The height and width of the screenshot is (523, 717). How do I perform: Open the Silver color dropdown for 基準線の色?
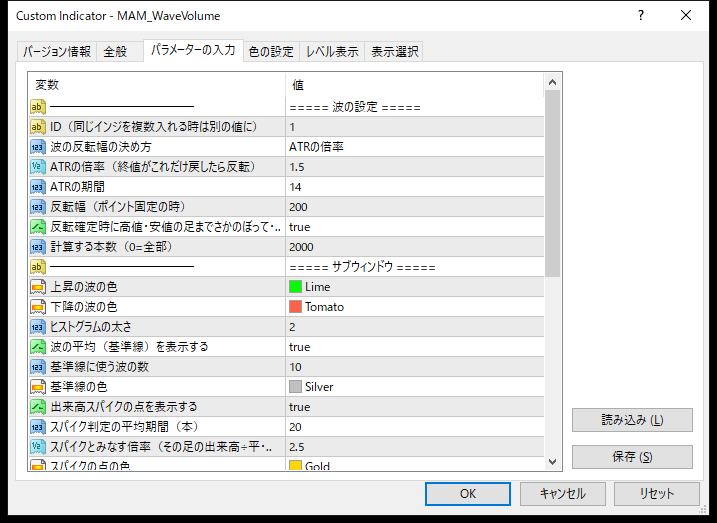click(415, 387)
